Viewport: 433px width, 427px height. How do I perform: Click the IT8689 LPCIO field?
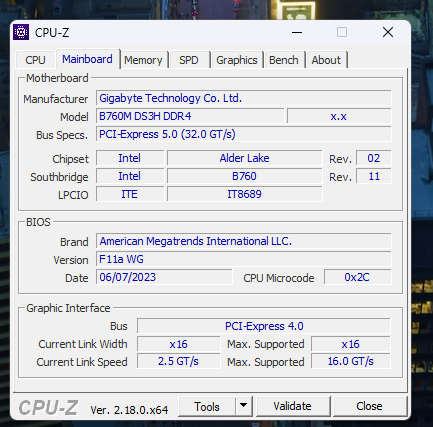coord(244,194)
